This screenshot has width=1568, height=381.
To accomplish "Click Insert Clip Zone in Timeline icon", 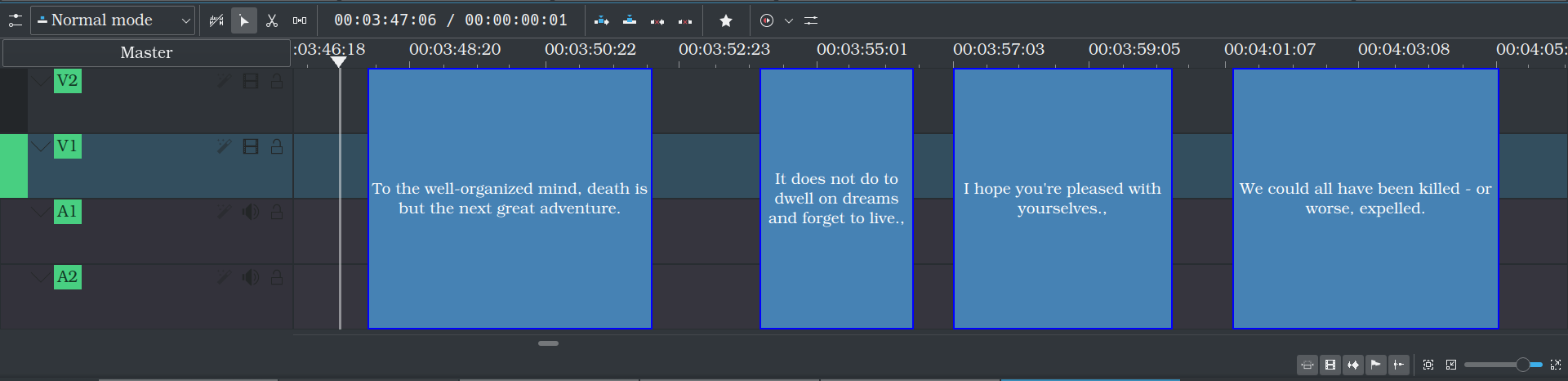I will click(x=602, y=20).
